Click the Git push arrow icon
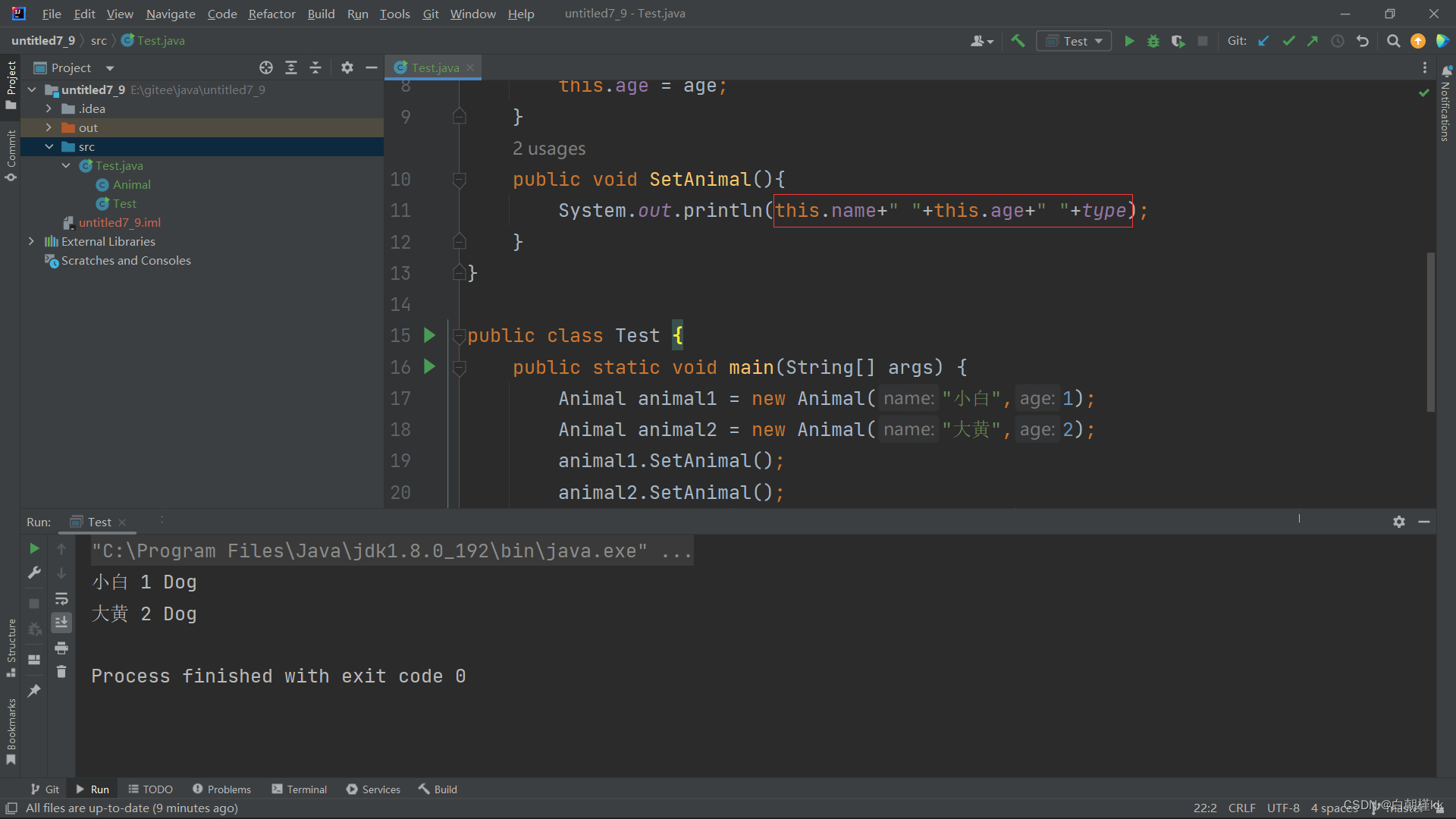Viewport: 1456px width, 819px height. 1313,41
